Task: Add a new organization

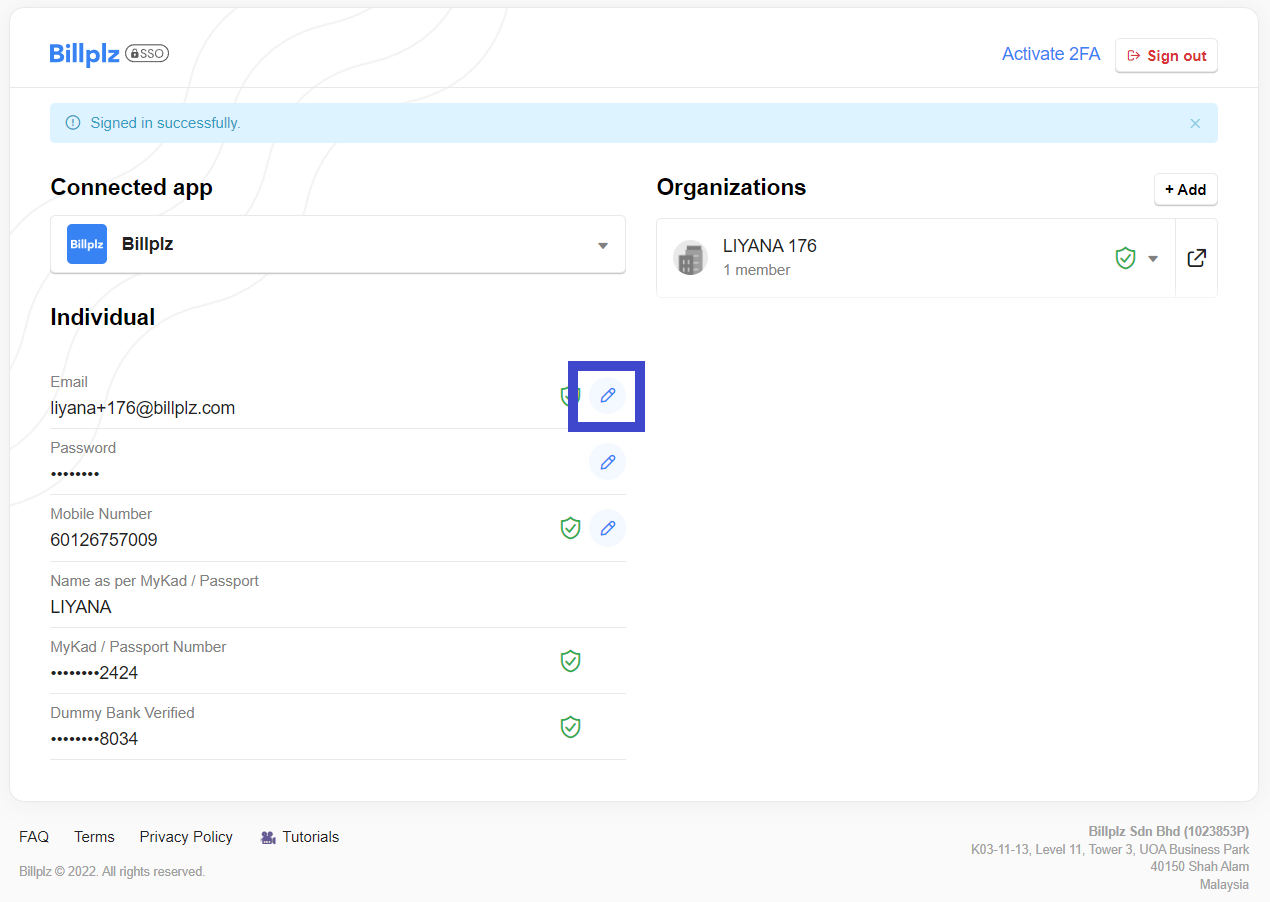Action: point(1186,189)
